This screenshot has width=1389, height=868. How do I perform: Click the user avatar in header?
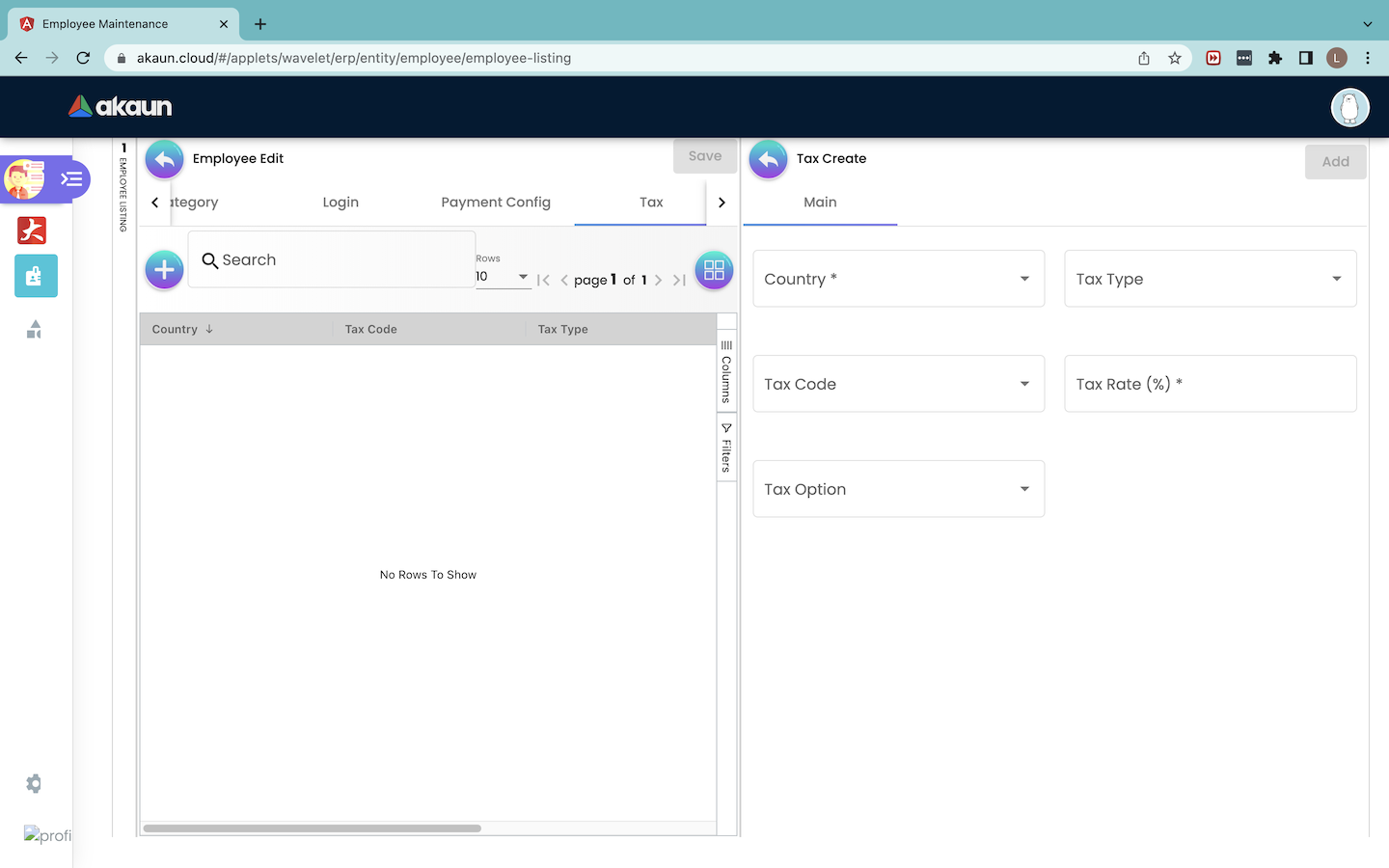(x=1349, y=107)
